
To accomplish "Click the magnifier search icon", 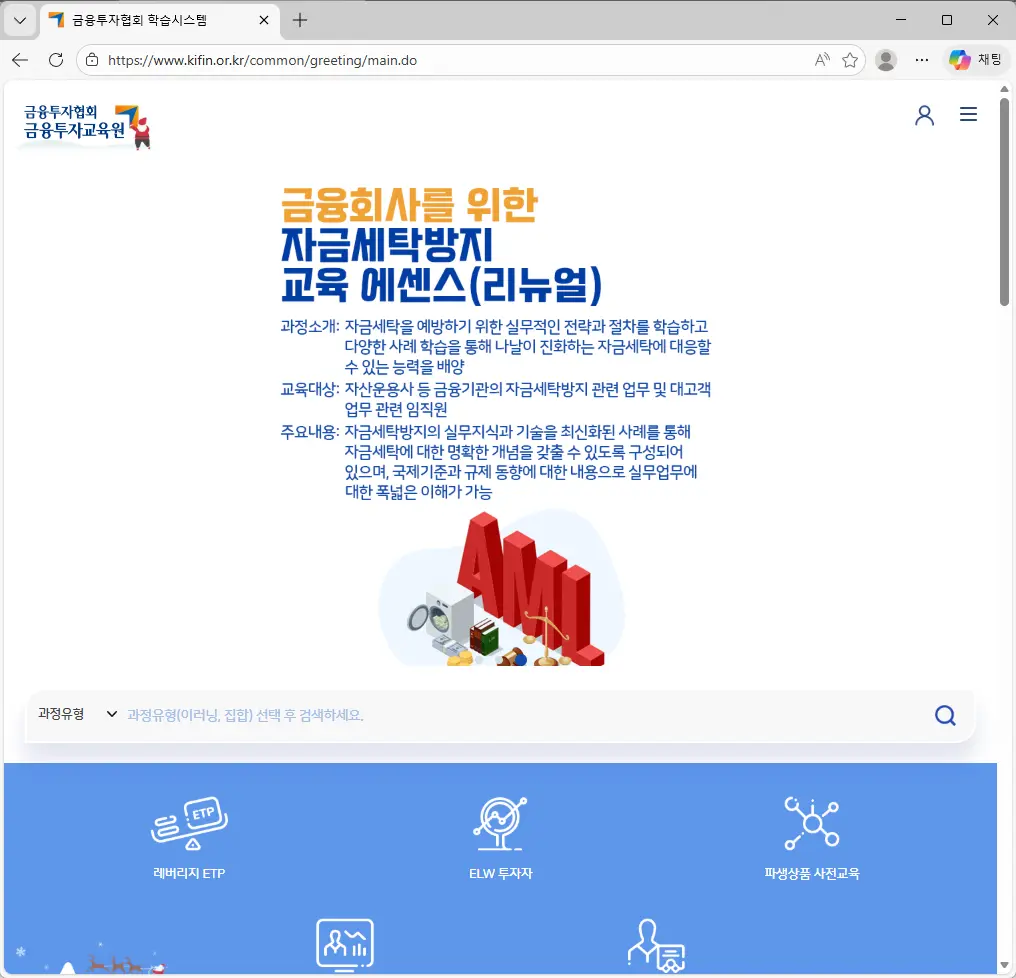I will click(944, 715).
